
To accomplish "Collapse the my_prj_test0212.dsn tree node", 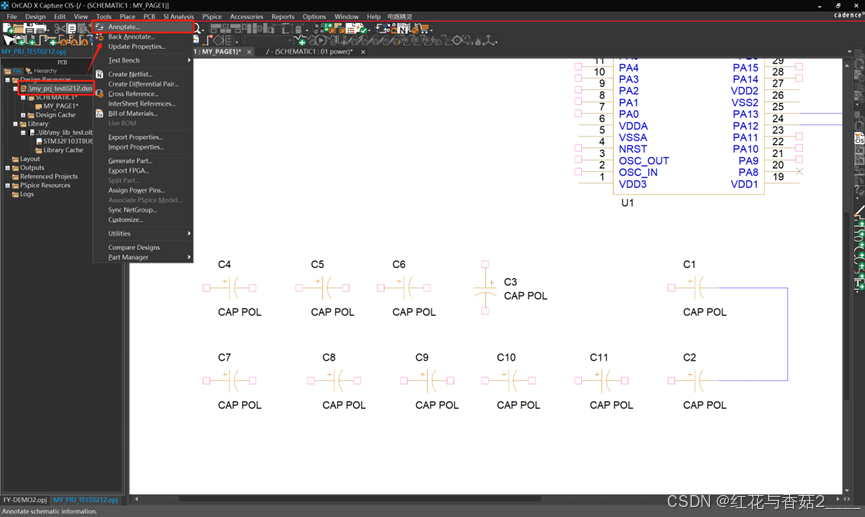I will (15, 88).
